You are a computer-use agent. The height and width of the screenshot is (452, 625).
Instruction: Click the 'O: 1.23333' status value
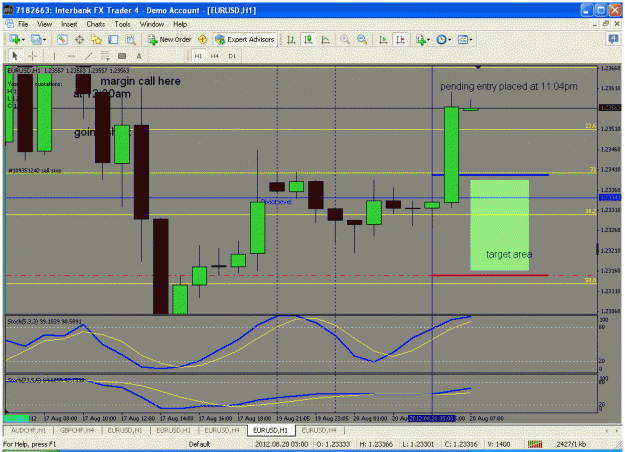click(333, 444)
